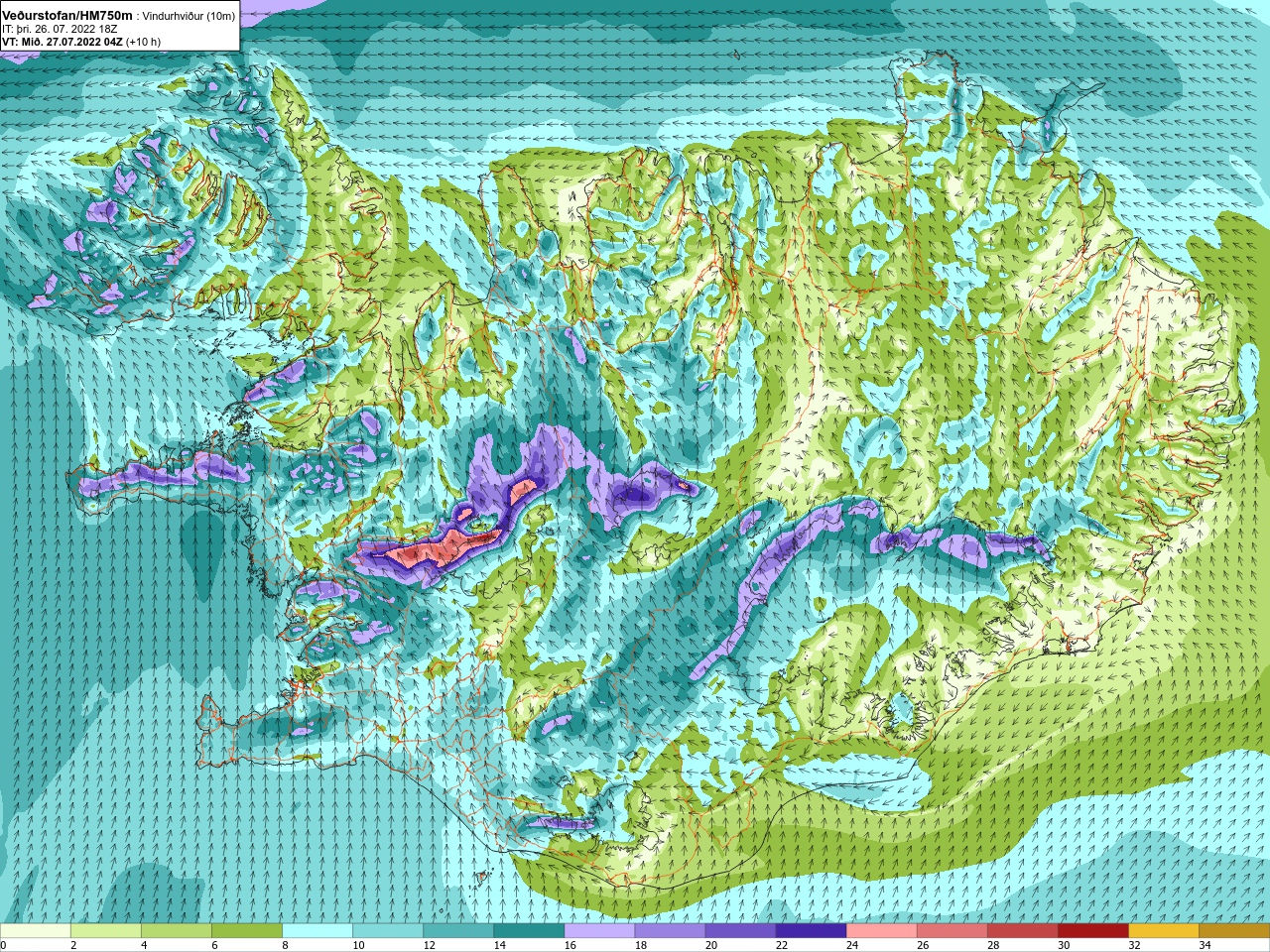The image size is (1270, 952).
Task: Click the 32–34 yellow legend swatch
Action: click(1163, 931)
